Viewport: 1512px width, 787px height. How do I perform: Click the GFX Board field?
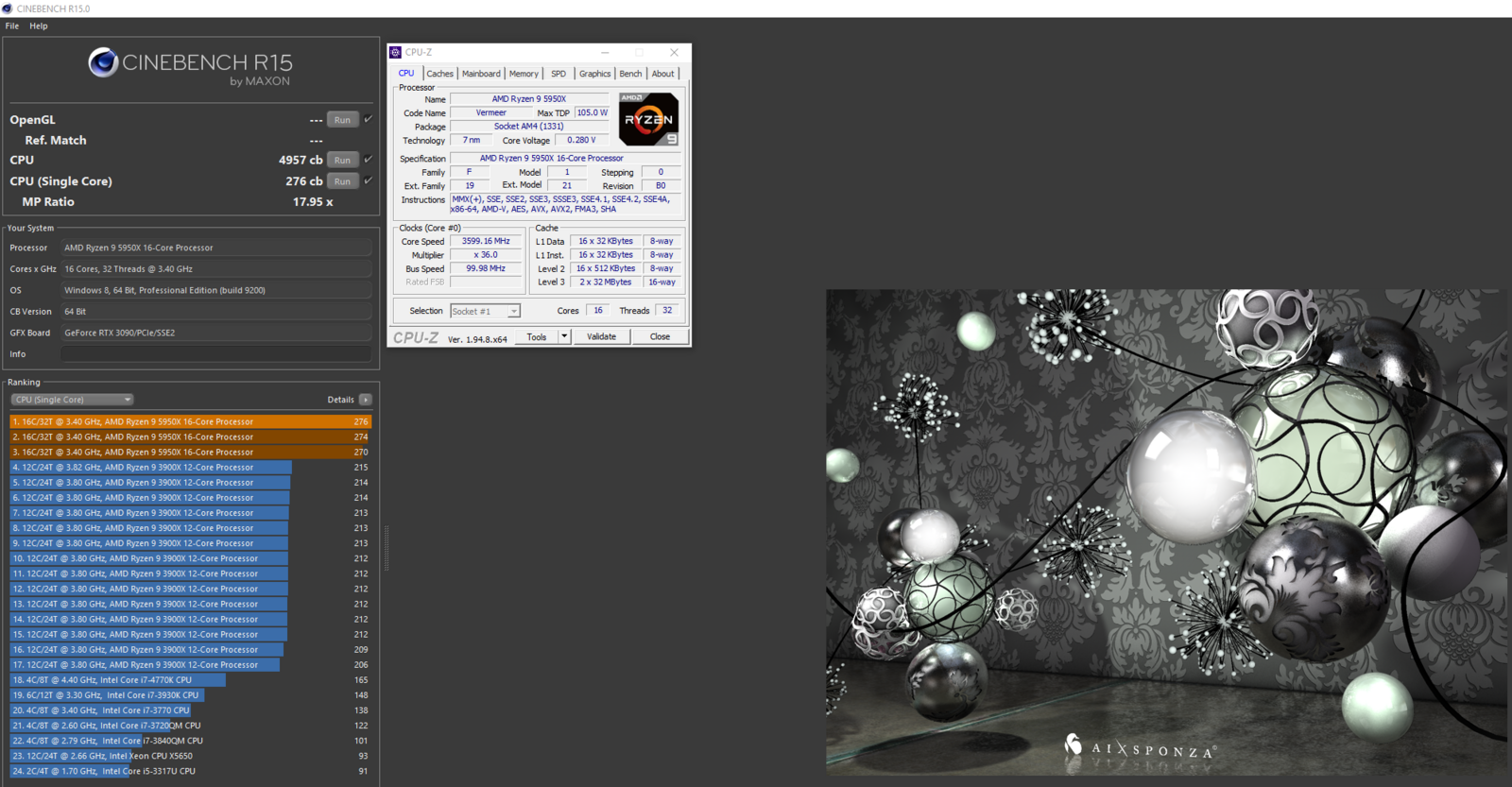216,333
